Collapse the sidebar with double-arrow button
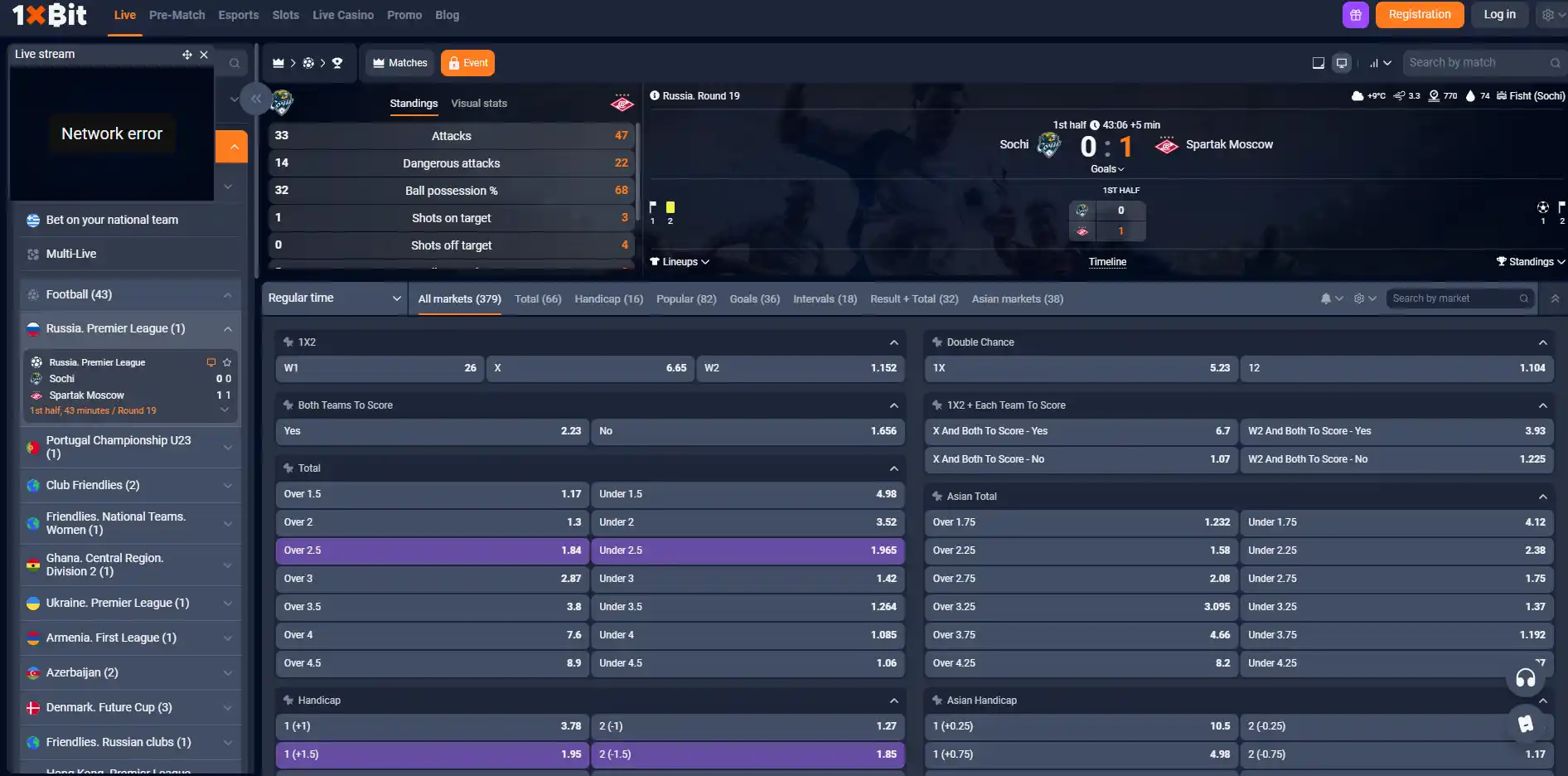 pos(256,99)
